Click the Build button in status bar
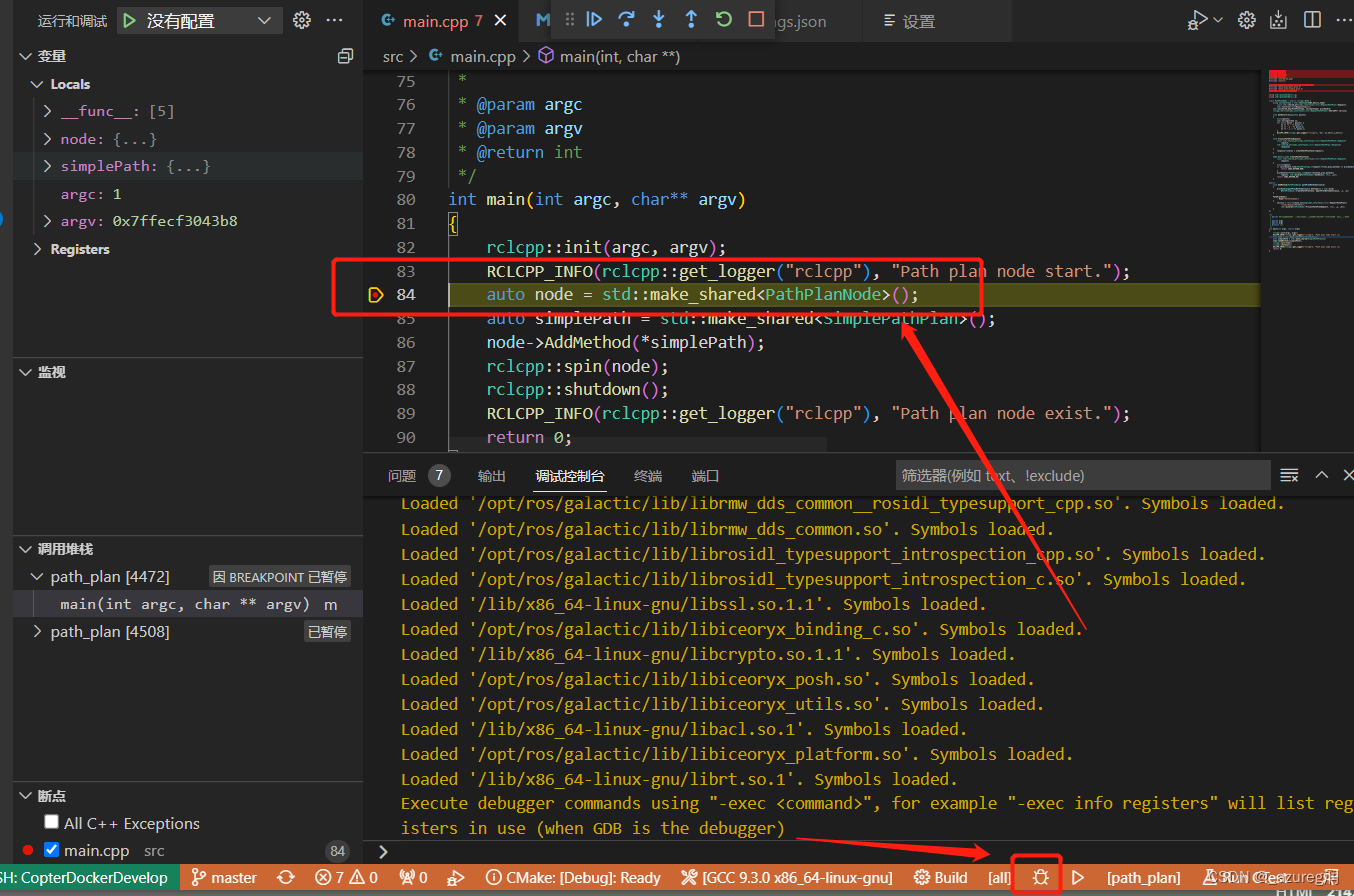This screenshot has height=896, width=1354. [x=941, y=877]
